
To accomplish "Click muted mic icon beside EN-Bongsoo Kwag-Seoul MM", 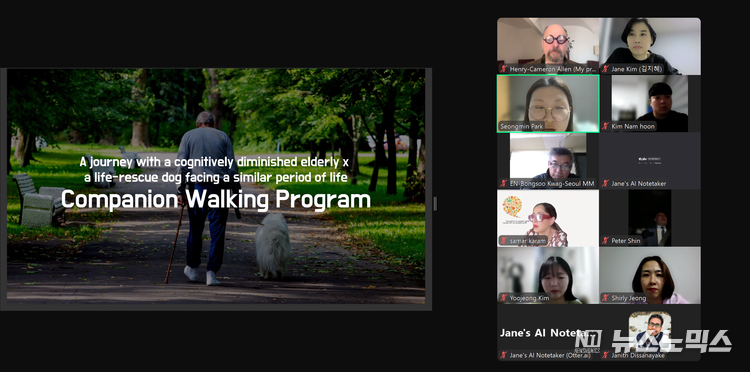I will click(x=503, y=184).
